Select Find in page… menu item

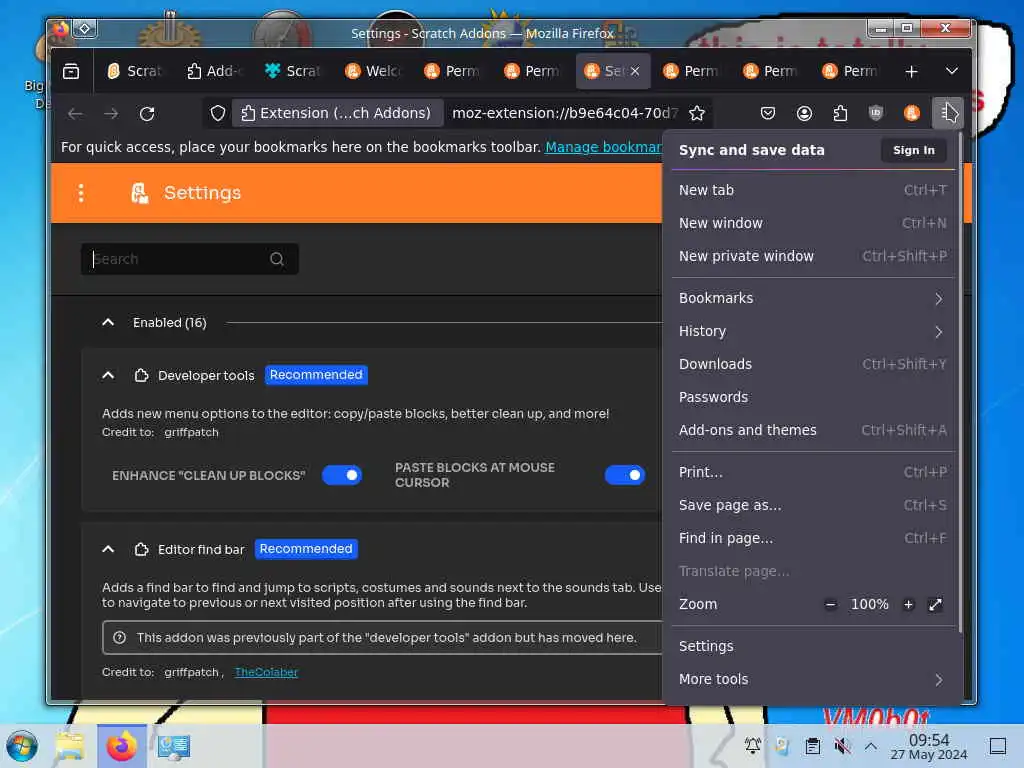tap(813, 538)
